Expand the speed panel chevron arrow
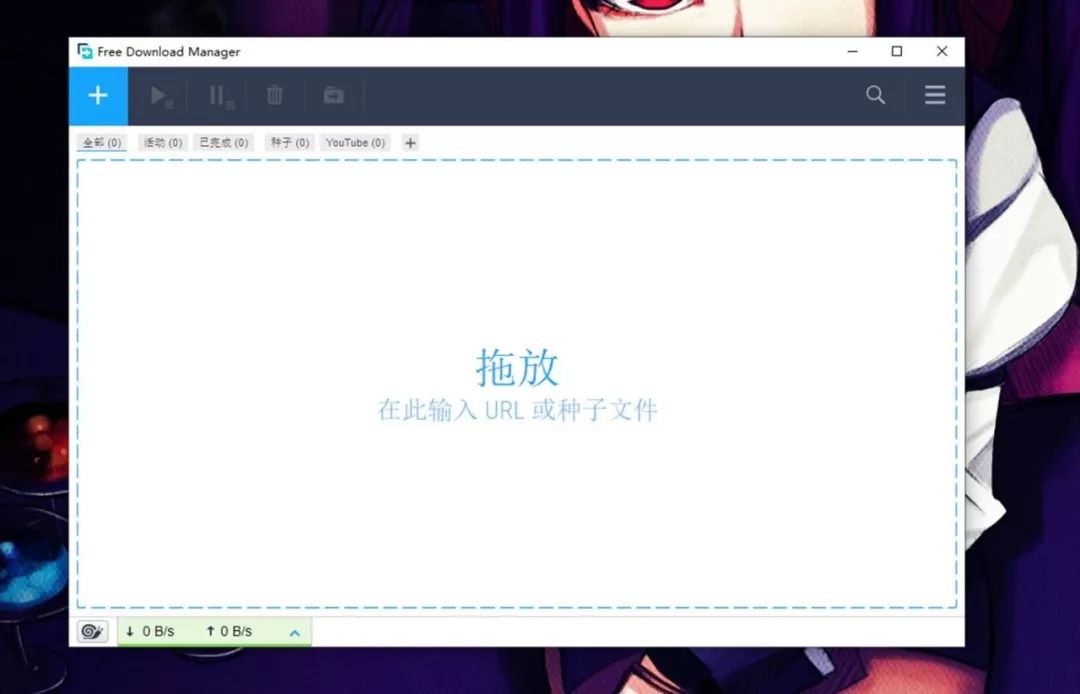 point(294,632)
